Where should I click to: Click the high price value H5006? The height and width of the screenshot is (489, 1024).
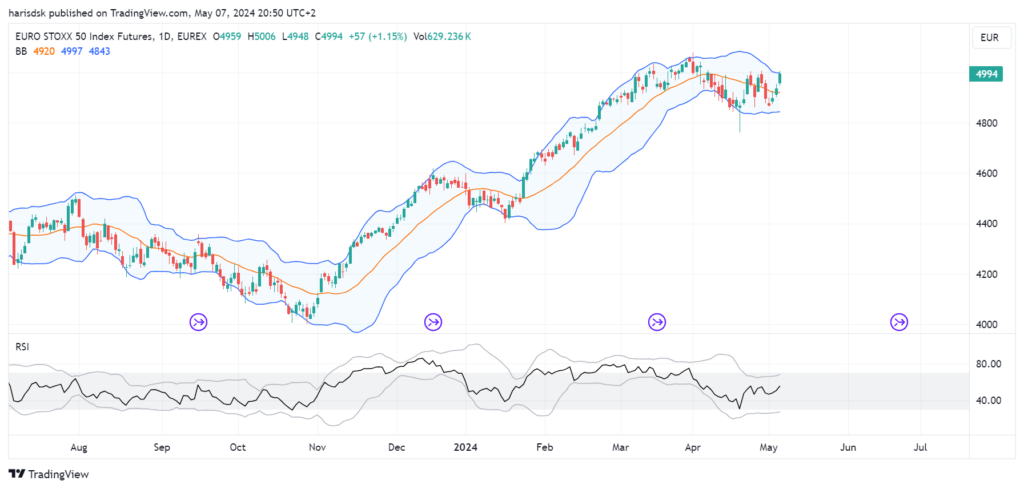tap(261, 37)
